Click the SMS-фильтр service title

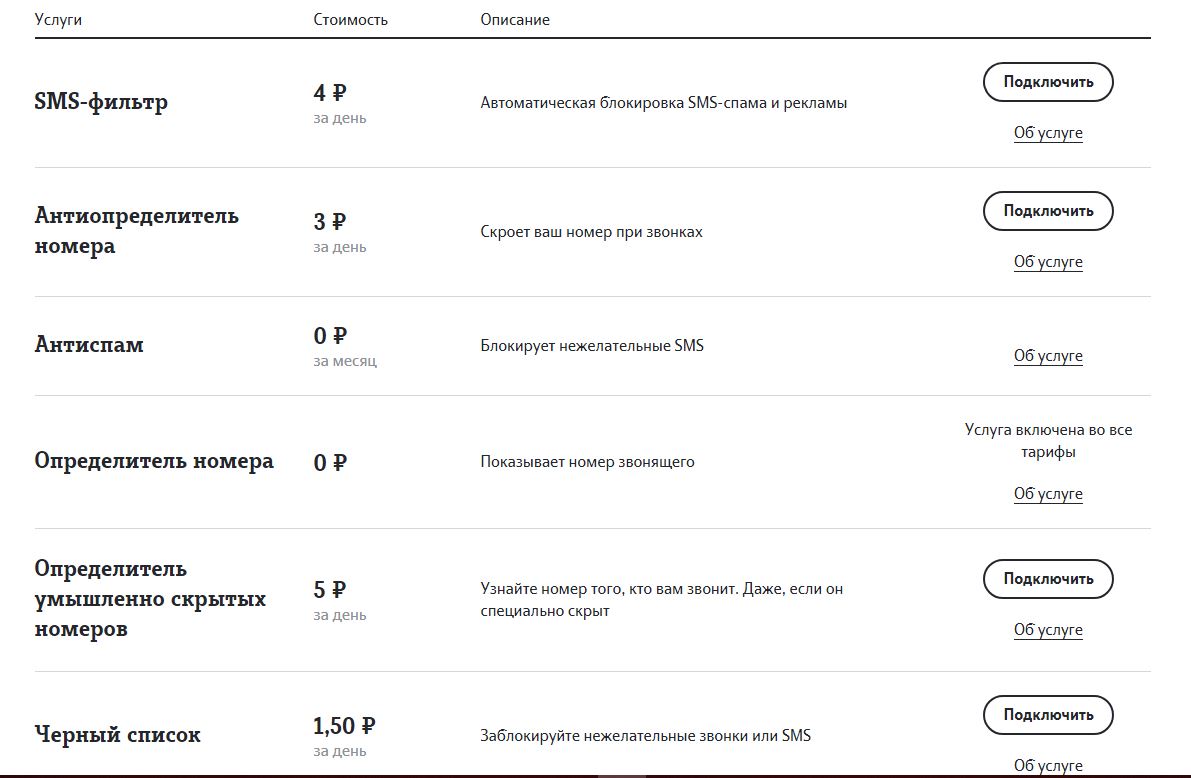pos(101,102)
